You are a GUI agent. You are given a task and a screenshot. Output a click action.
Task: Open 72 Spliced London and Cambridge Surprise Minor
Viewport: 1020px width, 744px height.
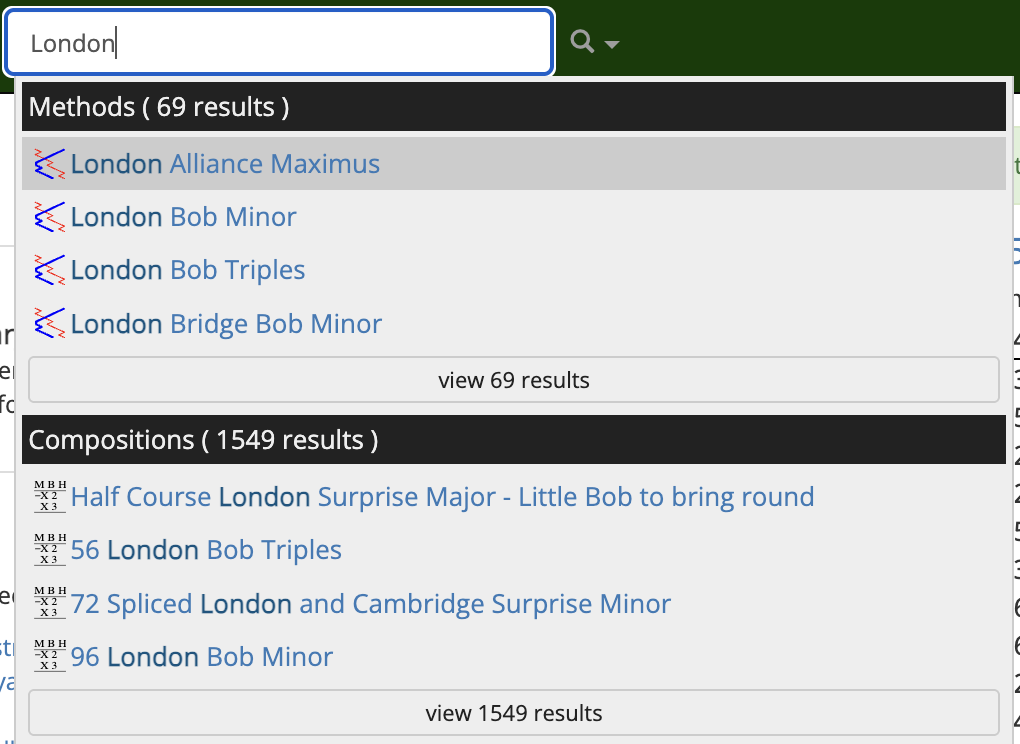370,603
